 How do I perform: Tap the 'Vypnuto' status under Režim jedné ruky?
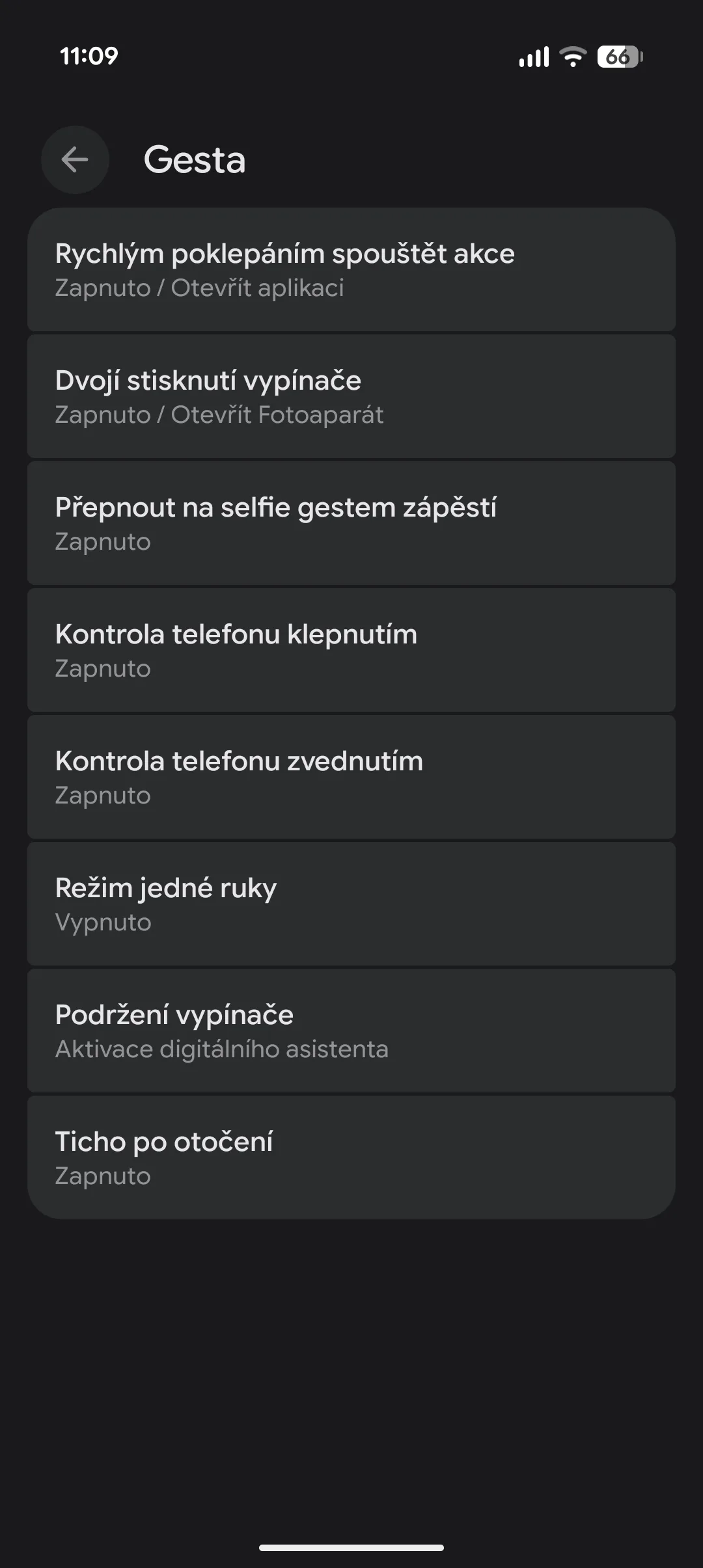click(103, 923)
